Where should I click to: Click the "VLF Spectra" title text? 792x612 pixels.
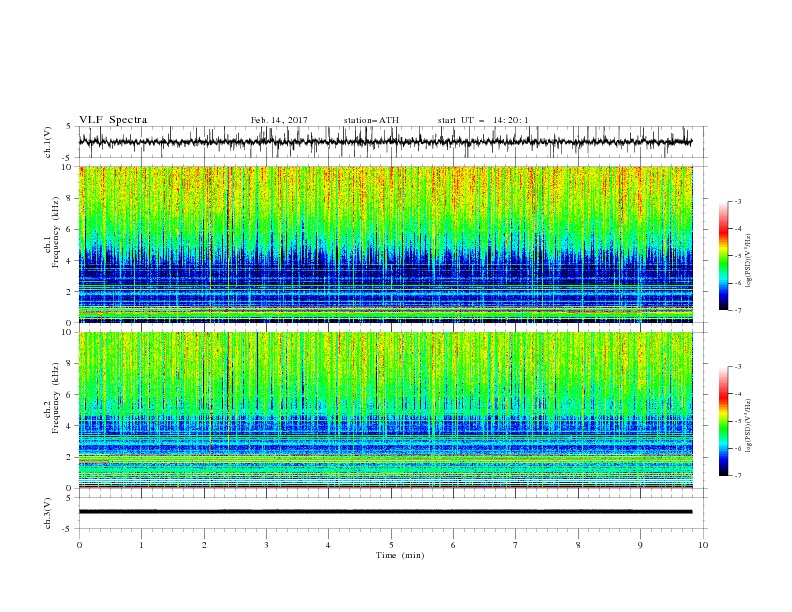coord(113,120)
